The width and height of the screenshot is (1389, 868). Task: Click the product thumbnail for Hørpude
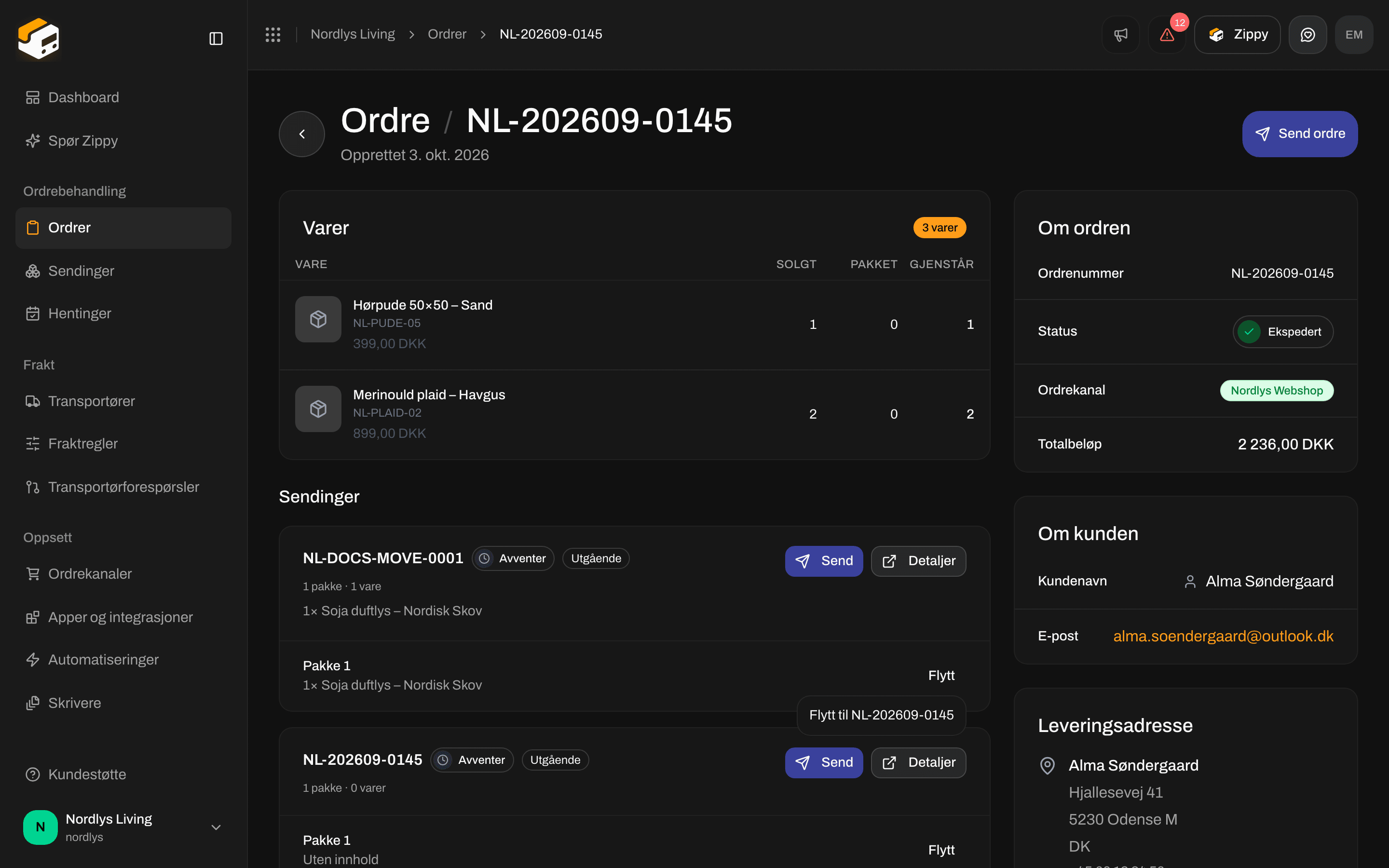[x=318, y=319]
